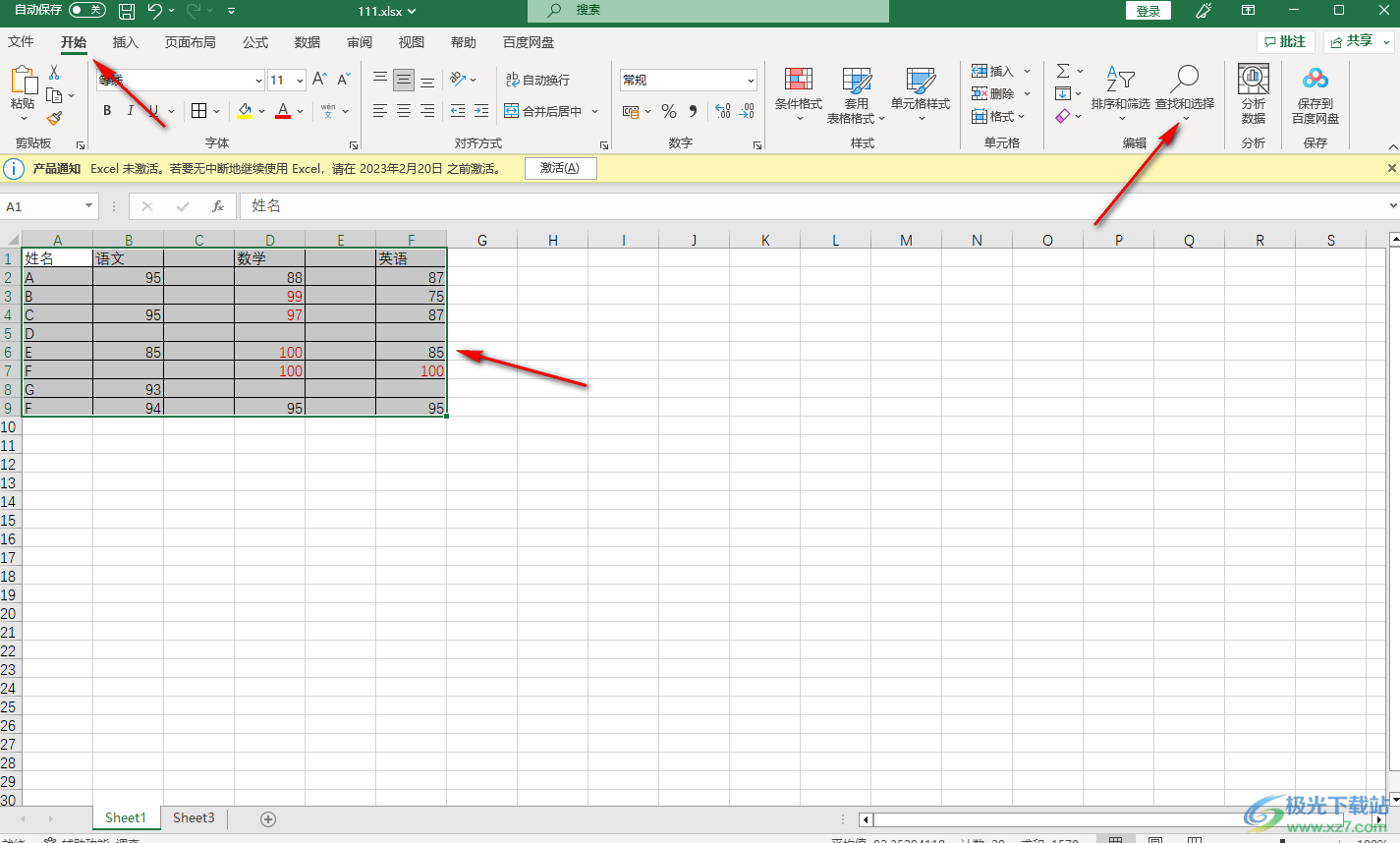1400x843 pixels.
Task: Switch to the 页面布局 ribbon tab
Action: (191, 42)
